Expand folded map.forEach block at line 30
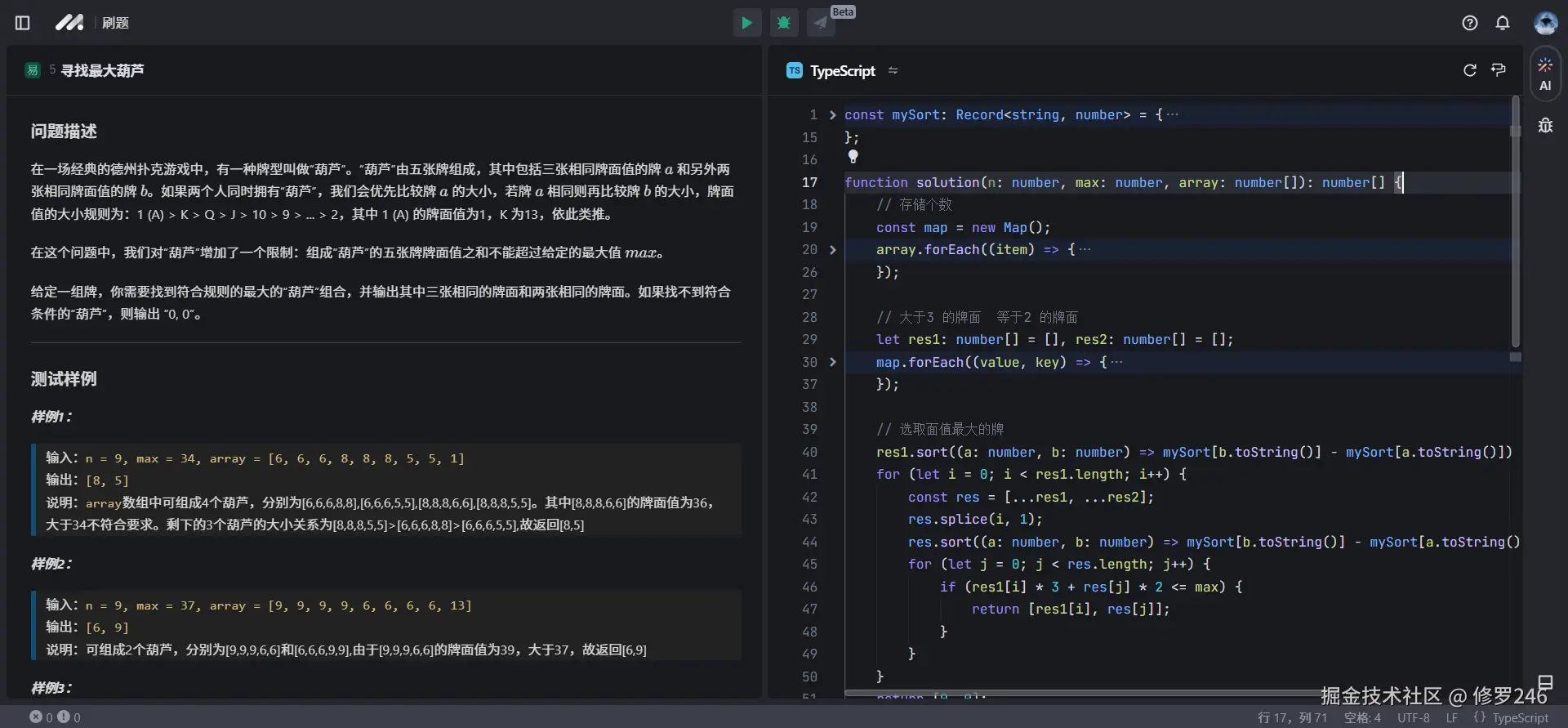 (832, 362)
